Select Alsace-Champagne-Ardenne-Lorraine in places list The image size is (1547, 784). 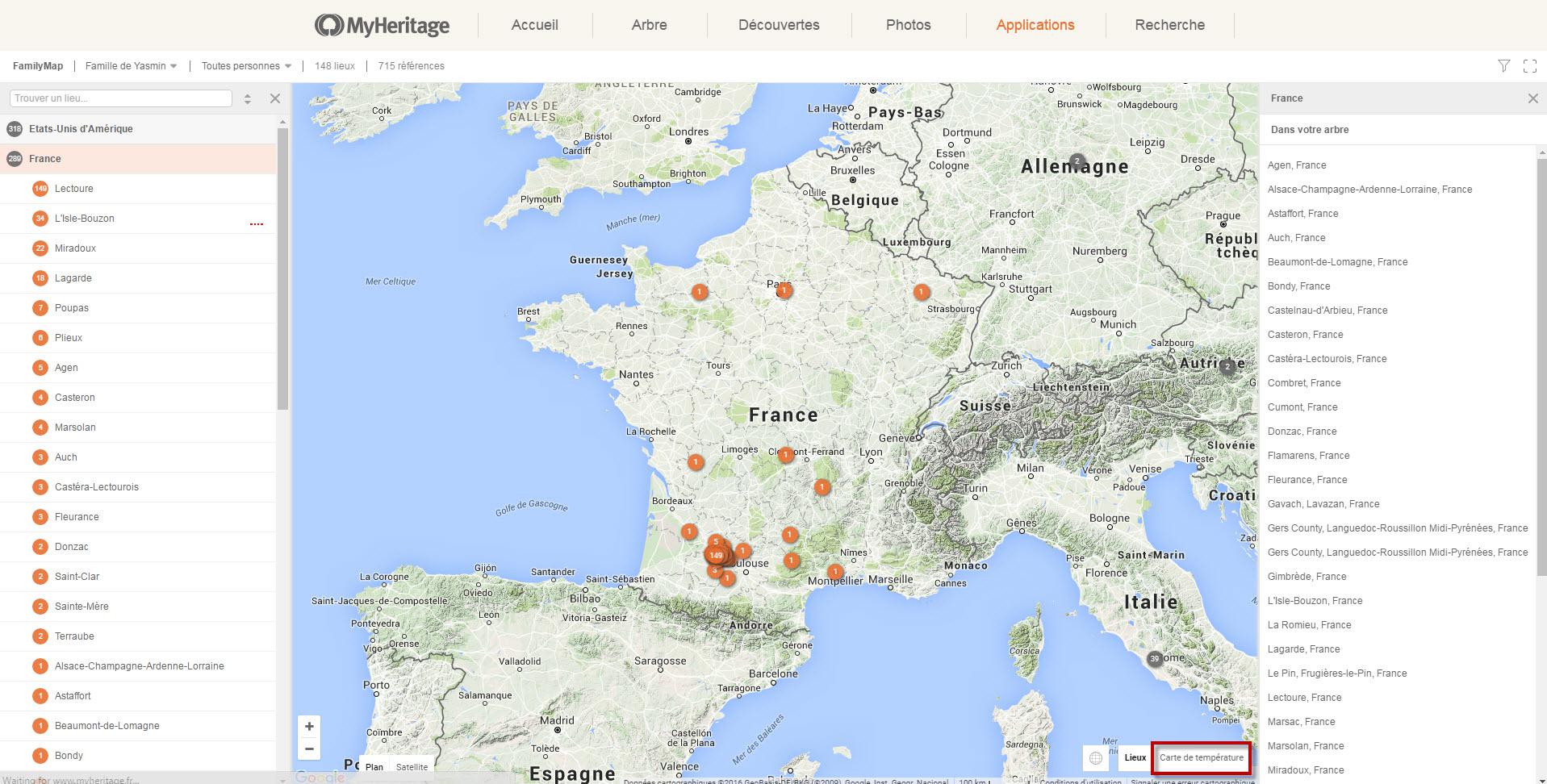(x=138, y=666)
